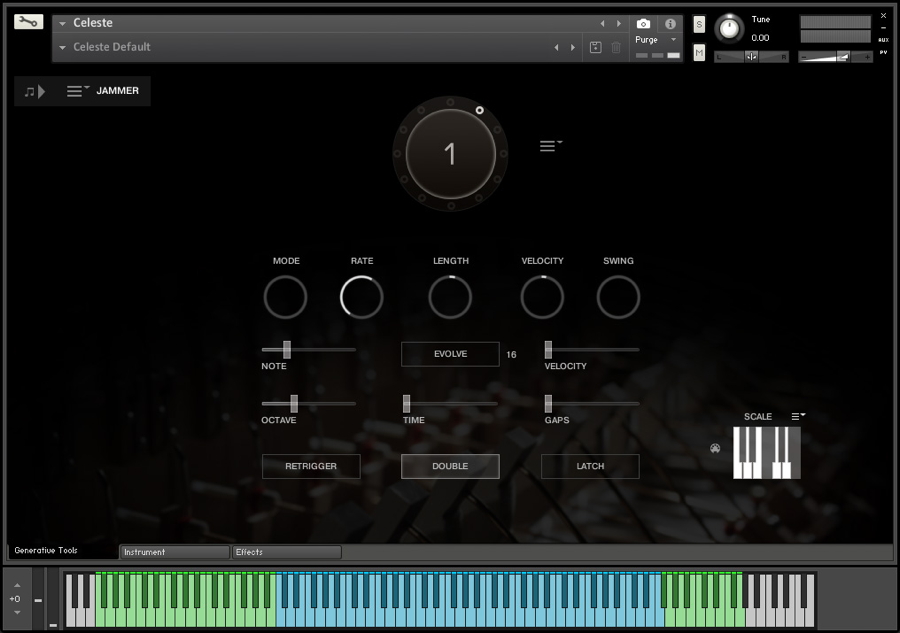Screen dimensions: 900x633
Task: Open the JAMMER generative tool menu
Action: pos(78,91)
